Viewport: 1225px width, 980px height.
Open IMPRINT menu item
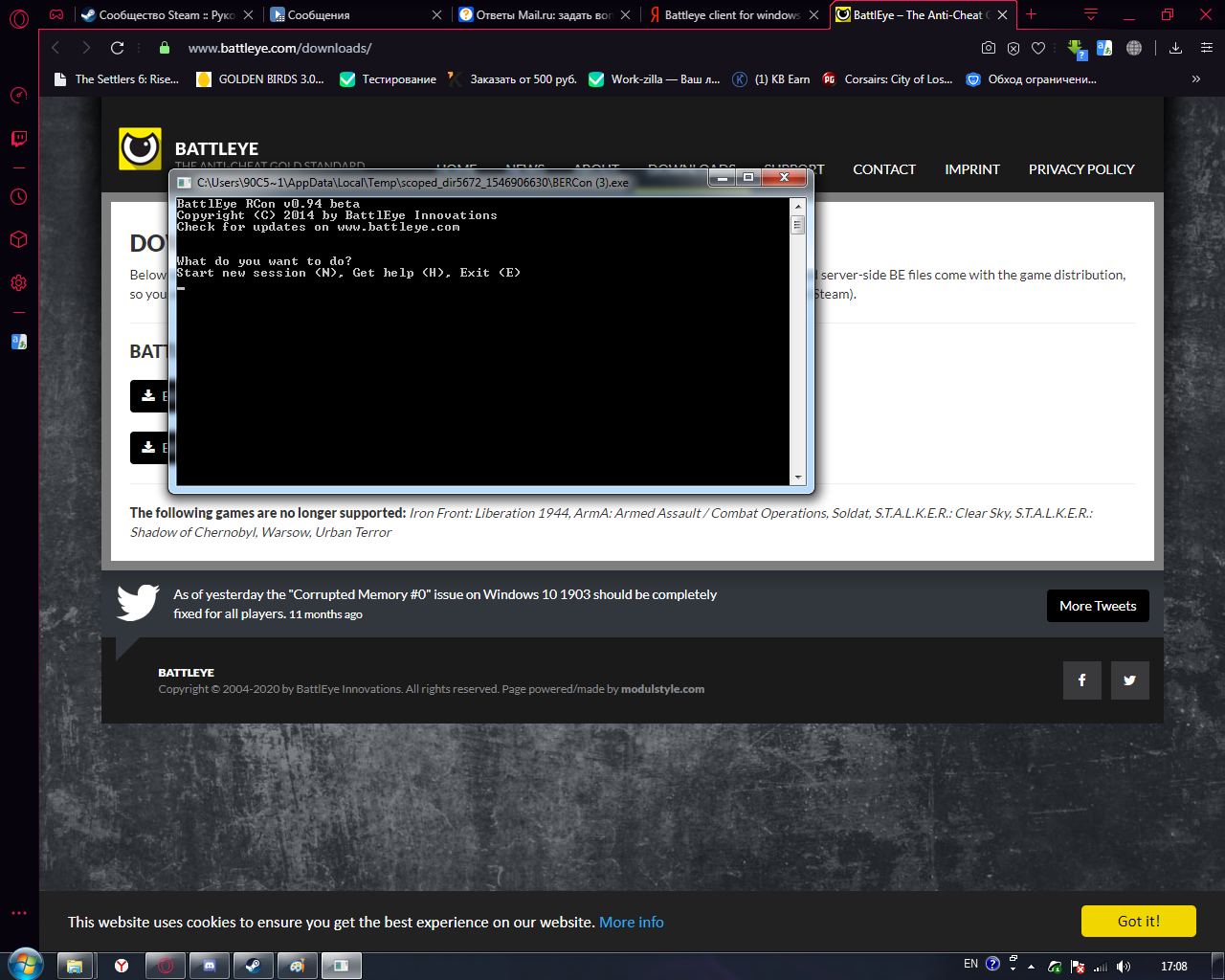point(972,169)
